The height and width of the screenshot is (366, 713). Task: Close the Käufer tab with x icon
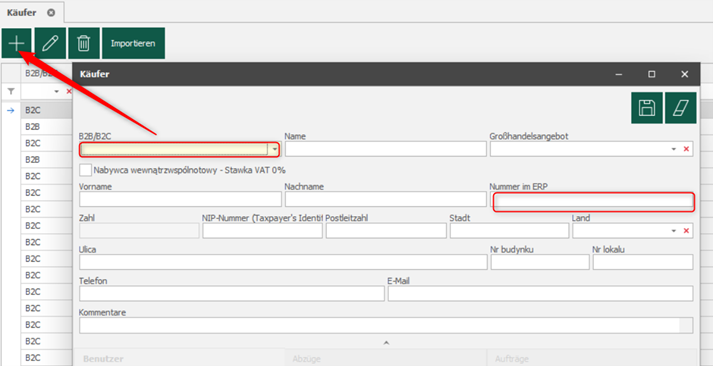click(51, 13)
